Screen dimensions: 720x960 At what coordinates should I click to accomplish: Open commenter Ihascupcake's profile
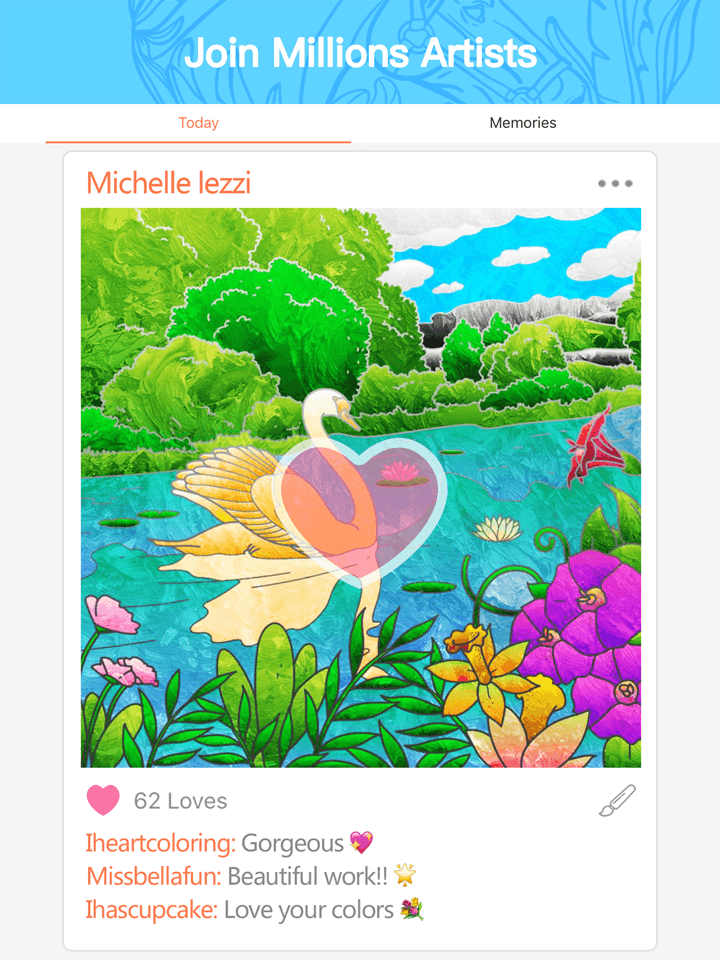tap(151, 910)
